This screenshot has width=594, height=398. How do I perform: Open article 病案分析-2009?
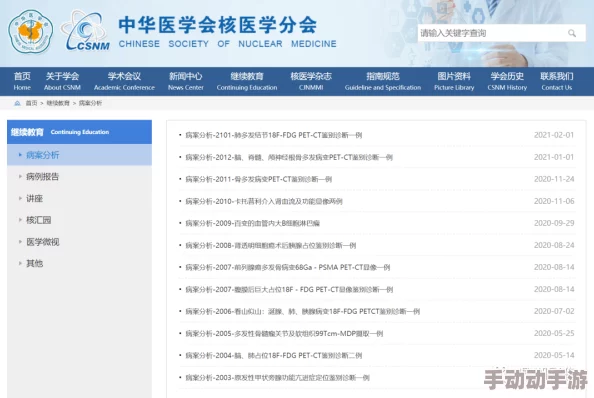click(x=253, y=223)
